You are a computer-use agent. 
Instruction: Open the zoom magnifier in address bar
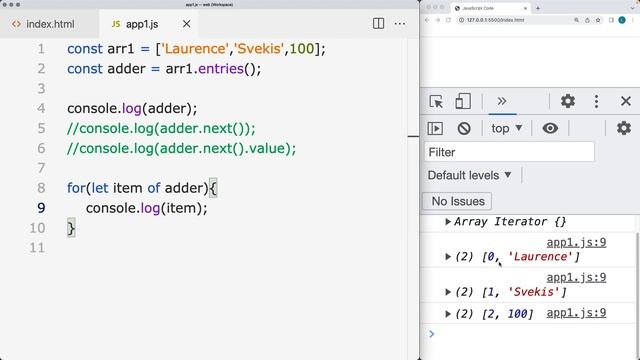(x=576, y=20)
